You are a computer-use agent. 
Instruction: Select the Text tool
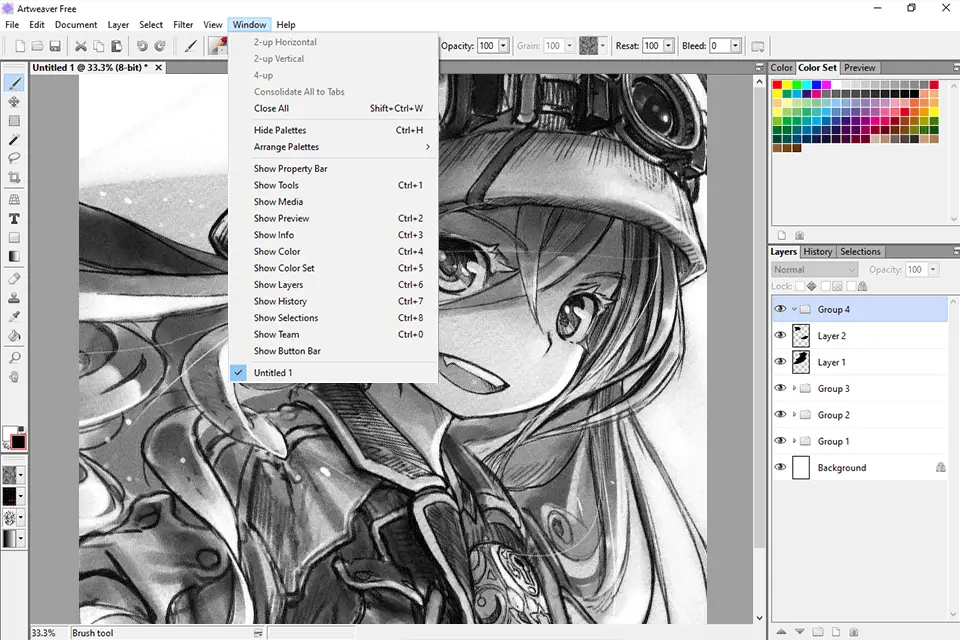tap(14, 219)
